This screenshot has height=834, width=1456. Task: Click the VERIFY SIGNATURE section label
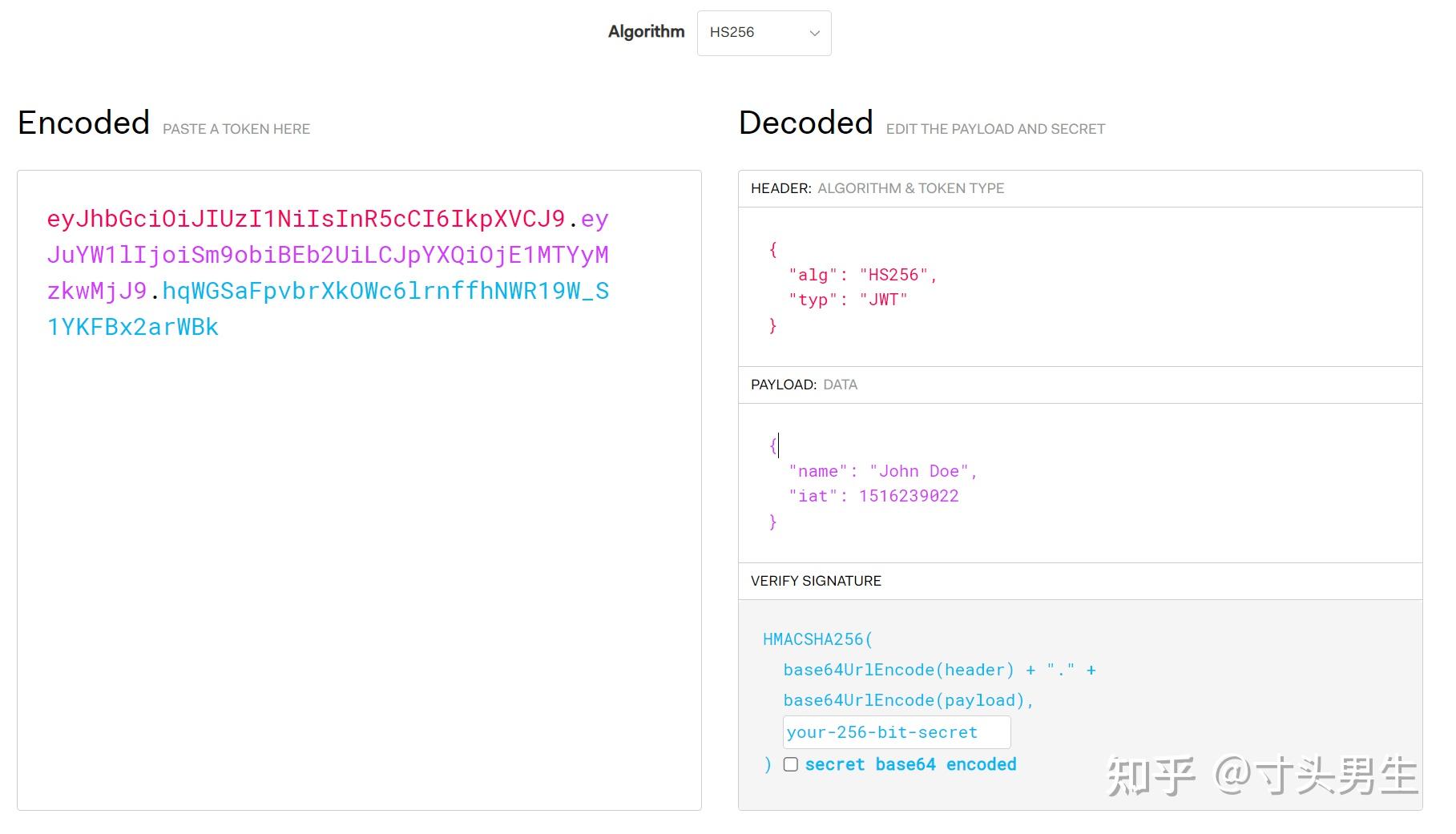pos(816,581)
